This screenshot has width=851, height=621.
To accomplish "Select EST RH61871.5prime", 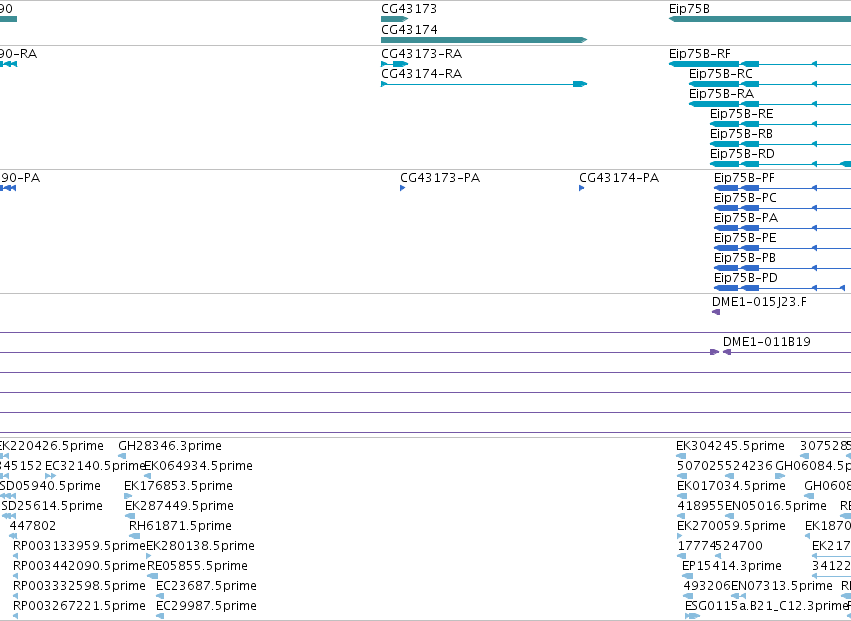I will click(180, 525).
